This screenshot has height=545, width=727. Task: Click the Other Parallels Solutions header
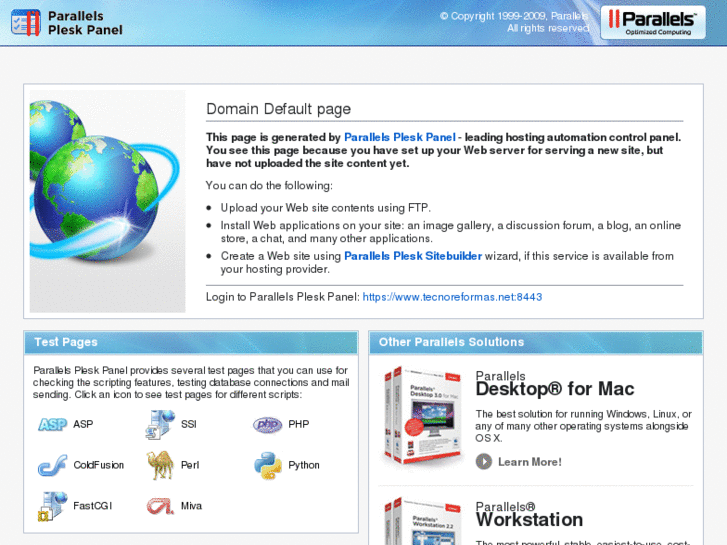536,342
